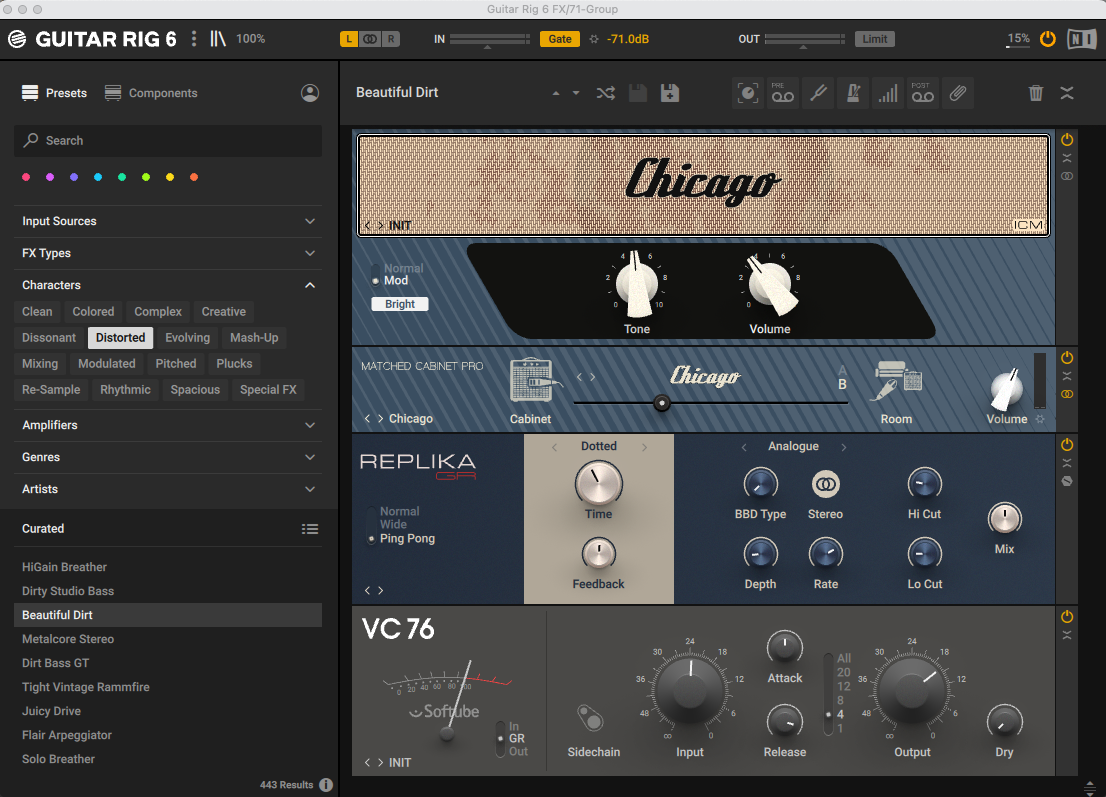Switch to the Components tab
This screenshot has height=797, width=1106.
coord(151,93)
